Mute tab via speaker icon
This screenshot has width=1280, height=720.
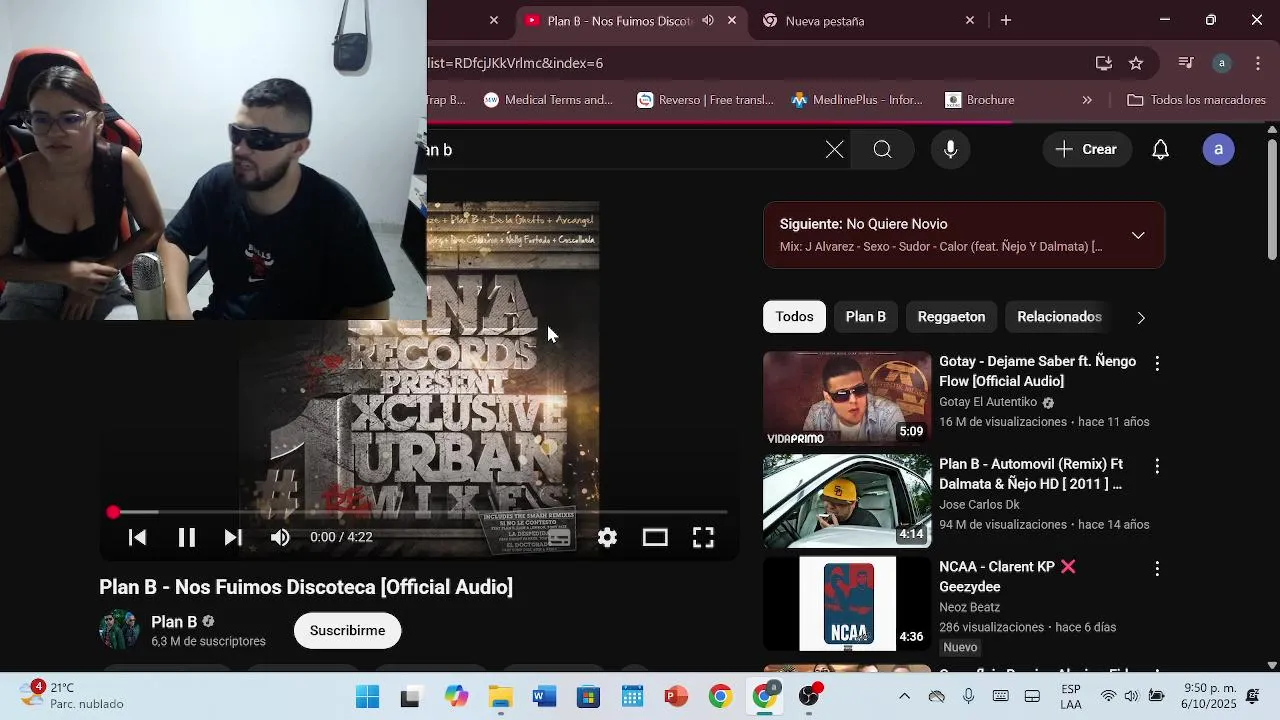708,20
